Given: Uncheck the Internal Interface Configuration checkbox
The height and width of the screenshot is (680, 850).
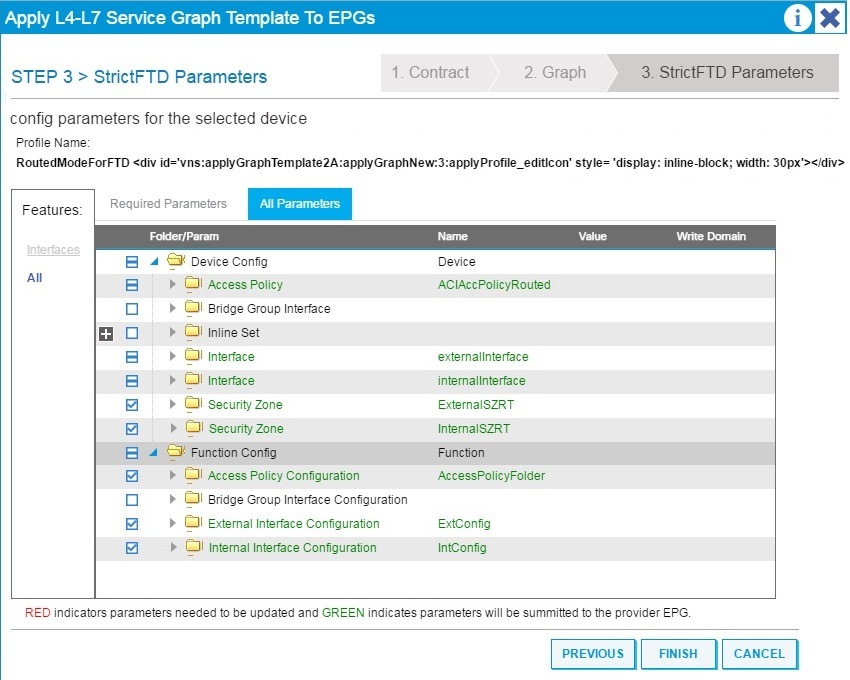Looking at the screenshot, I should coord(132,548).
